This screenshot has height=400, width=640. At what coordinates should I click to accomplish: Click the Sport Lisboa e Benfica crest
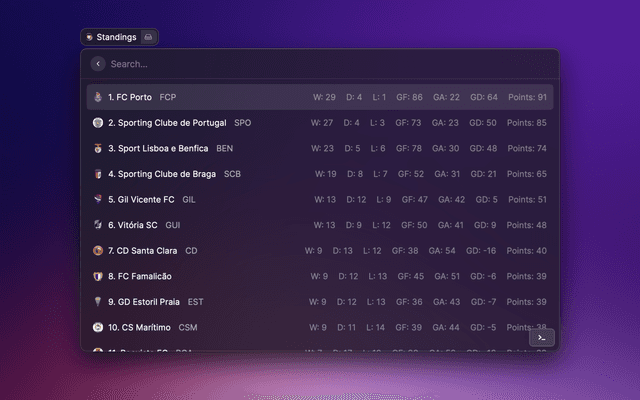(x=98, y=148)
